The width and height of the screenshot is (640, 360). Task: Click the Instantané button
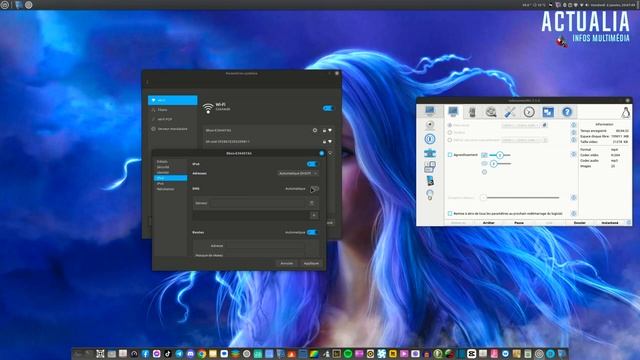[610, 223]
